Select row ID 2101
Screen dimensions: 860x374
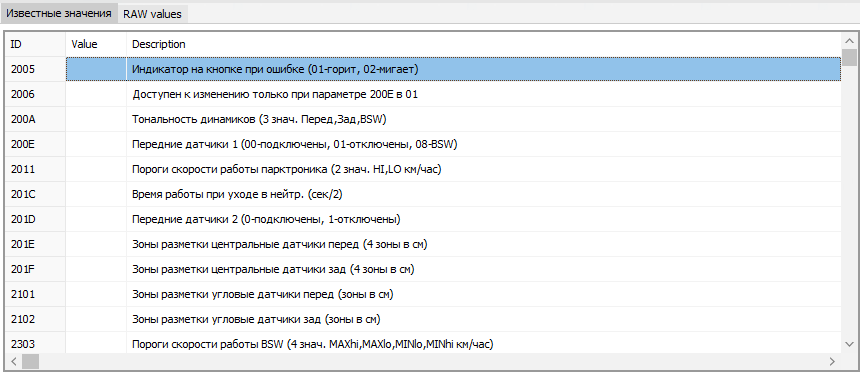pos(423,294)
